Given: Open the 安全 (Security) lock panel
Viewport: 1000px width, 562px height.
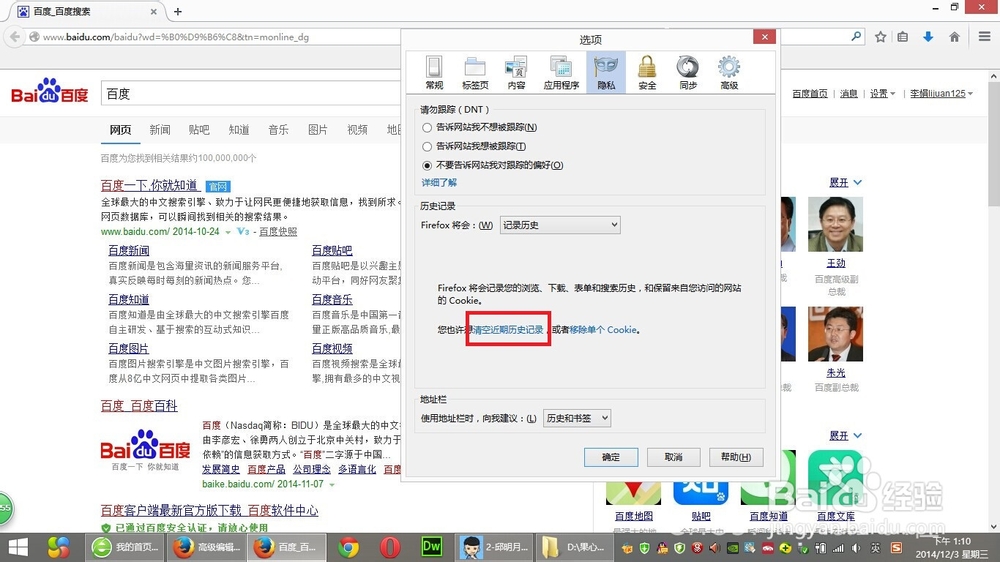Looking at the screenshot, I should (647, 72).
